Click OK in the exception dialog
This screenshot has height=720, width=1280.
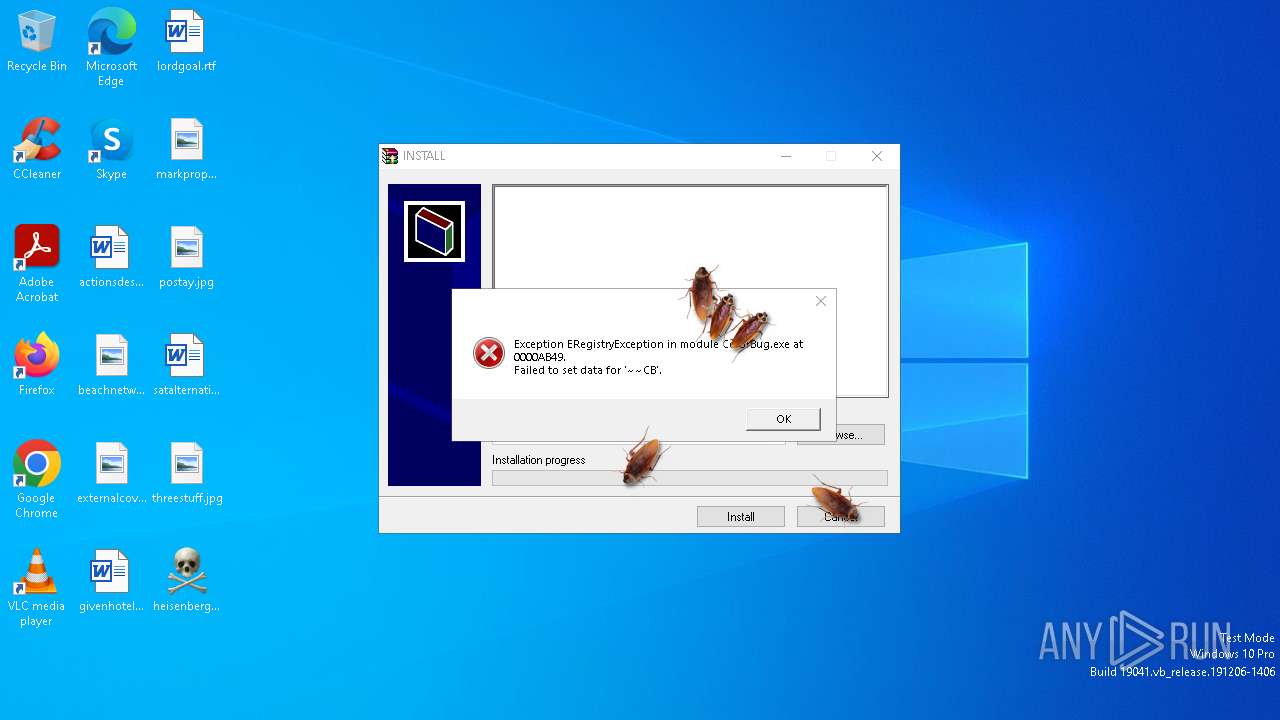pyautogui.click(x=783, y=419)
